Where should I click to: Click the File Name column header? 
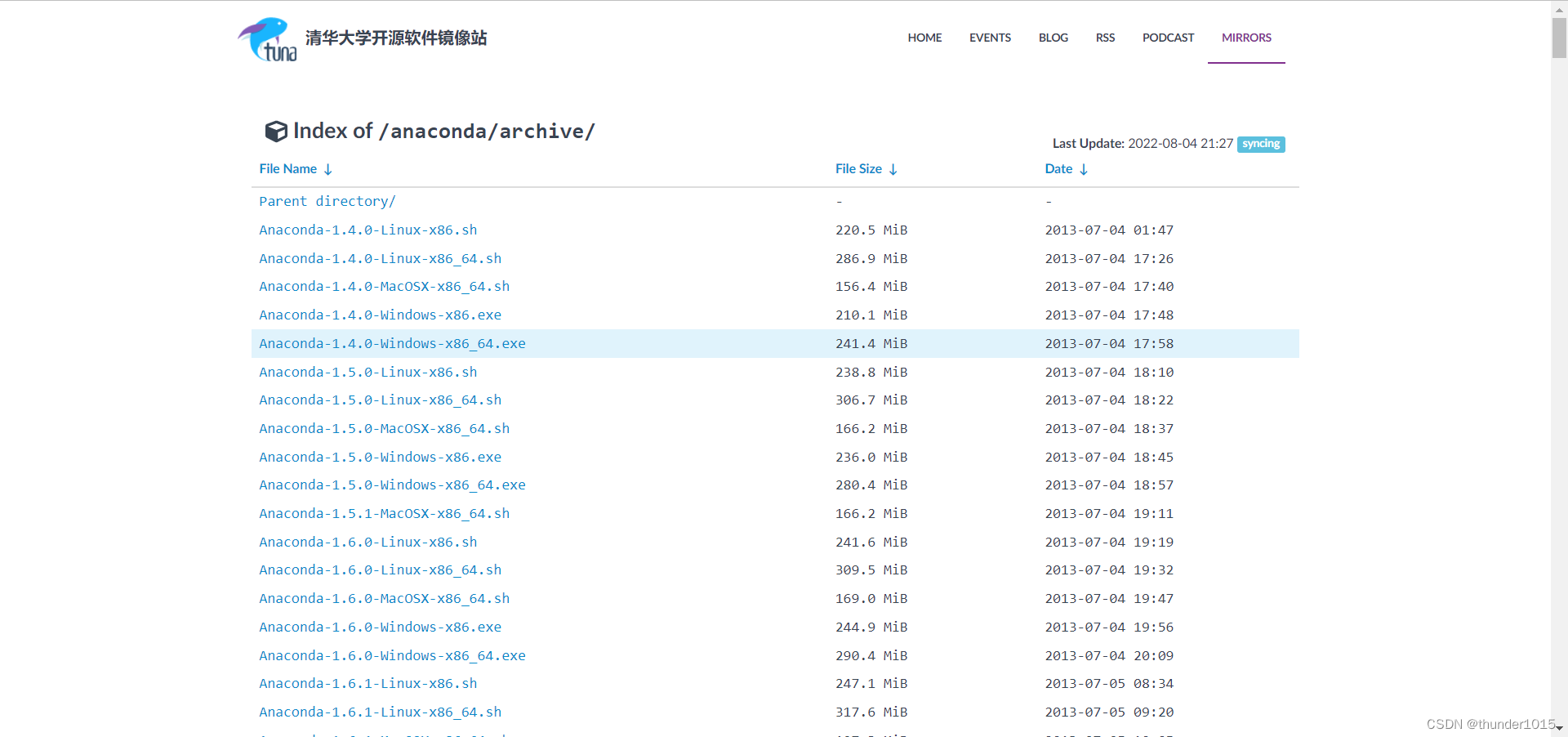(288, 169)
